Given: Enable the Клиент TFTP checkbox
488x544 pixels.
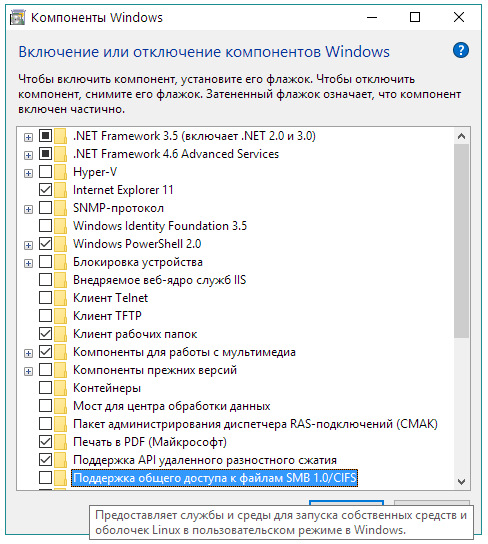Looking at the screenshot, I should (x=45, y=316).
